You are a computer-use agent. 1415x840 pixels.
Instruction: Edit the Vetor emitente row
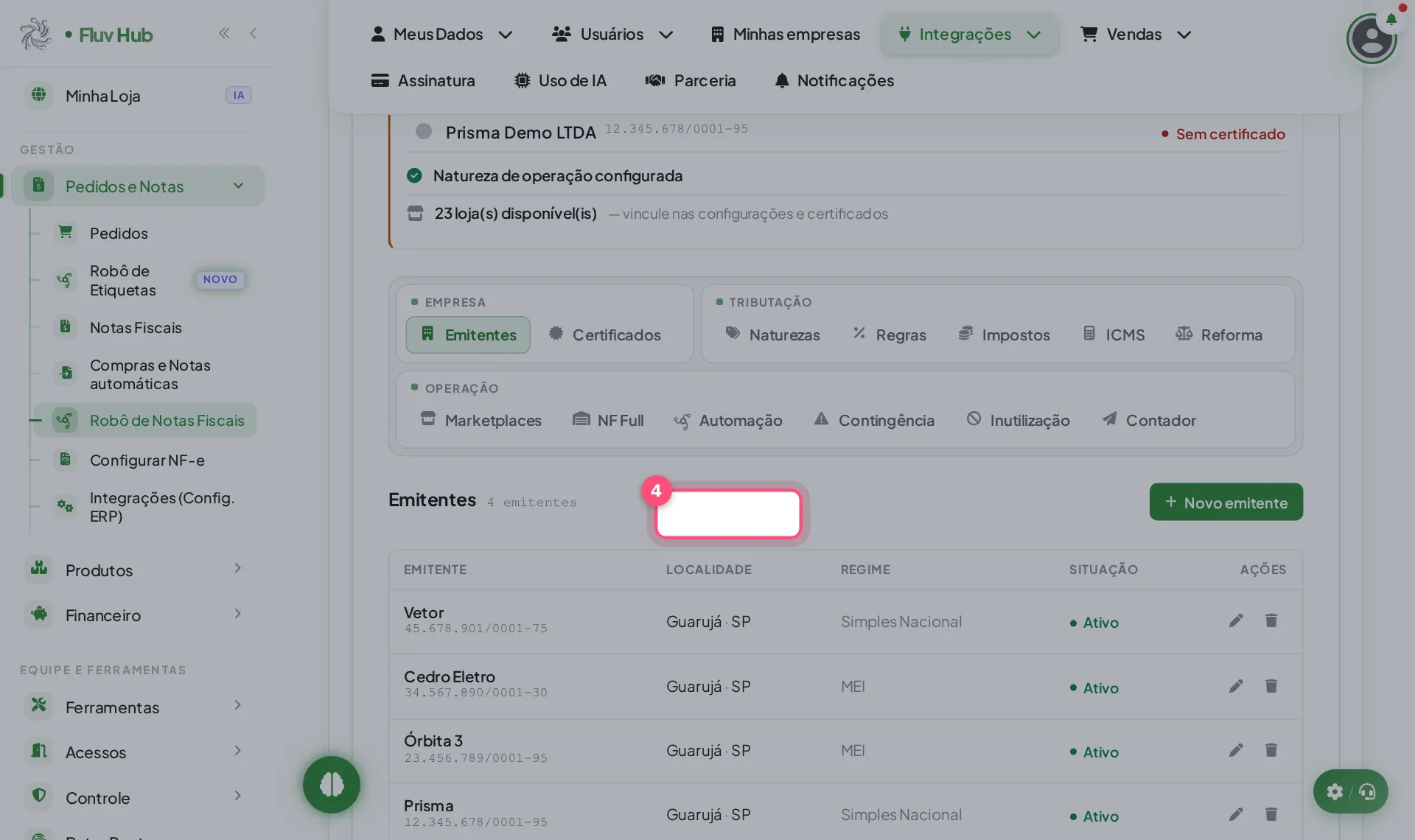[x=1236, y=620]
